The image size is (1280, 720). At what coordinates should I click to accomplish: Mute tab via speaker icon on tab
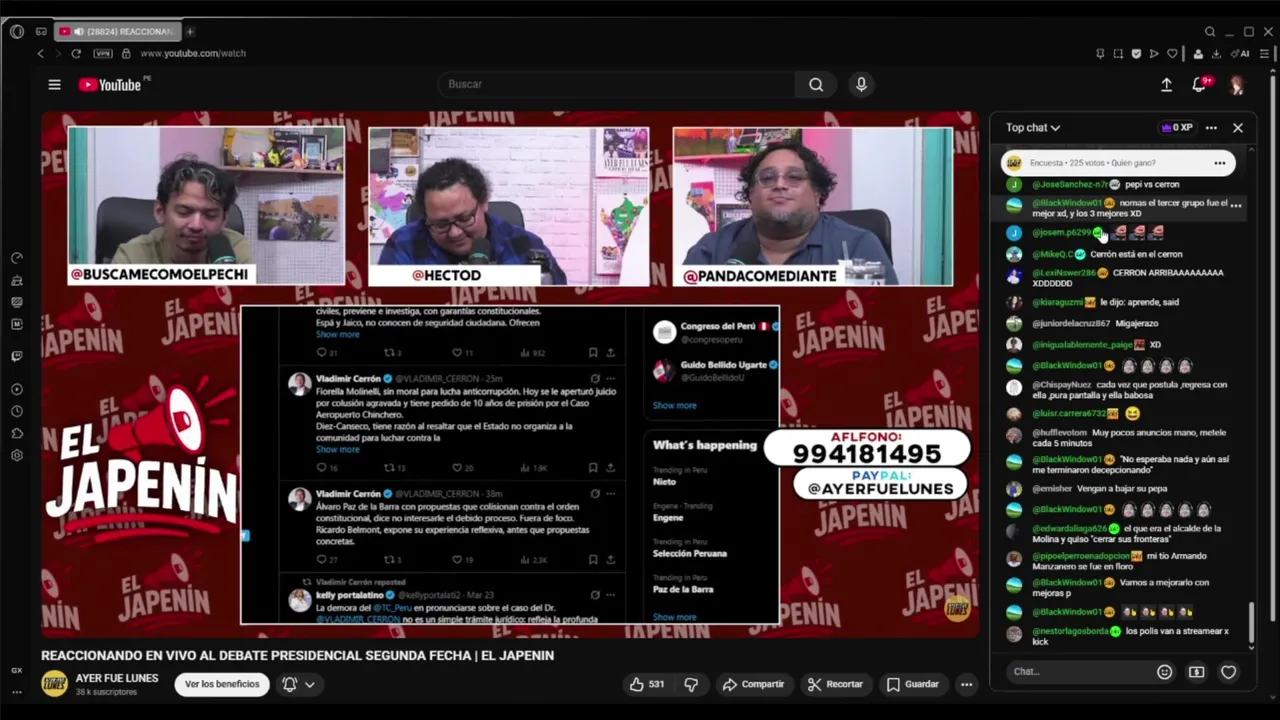click(78, 31)
